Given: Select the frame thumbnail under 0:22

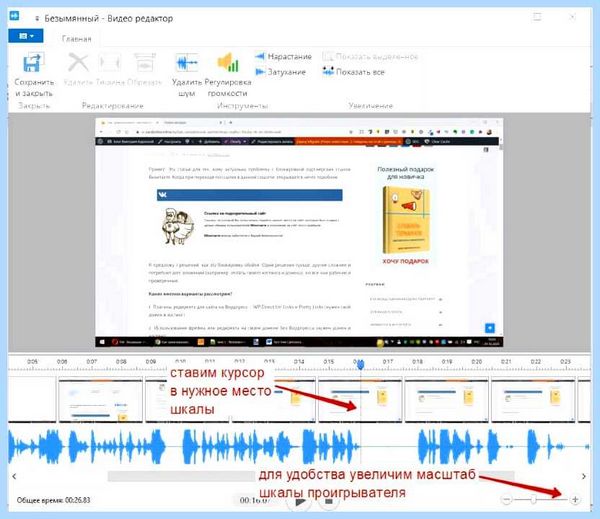Looking at the screenshot, I should (x=533, y=400).
